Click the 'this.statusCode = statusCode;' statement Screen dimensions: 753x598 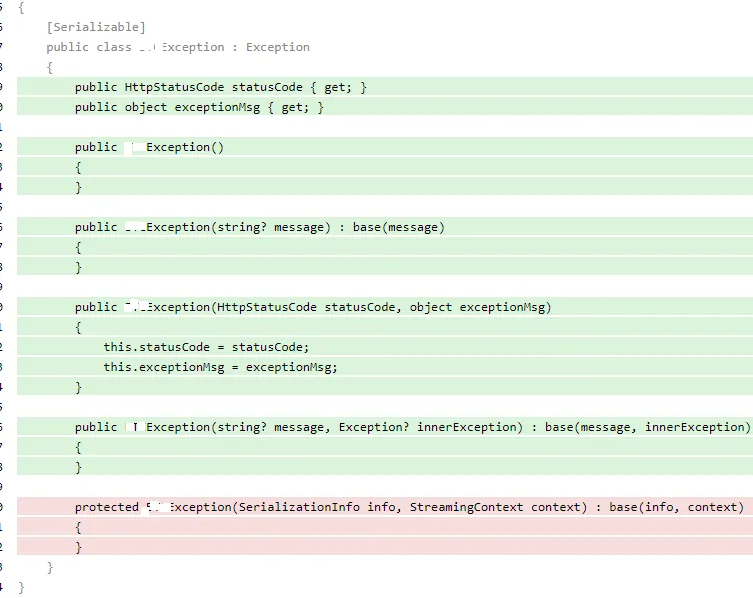(206, 347)
